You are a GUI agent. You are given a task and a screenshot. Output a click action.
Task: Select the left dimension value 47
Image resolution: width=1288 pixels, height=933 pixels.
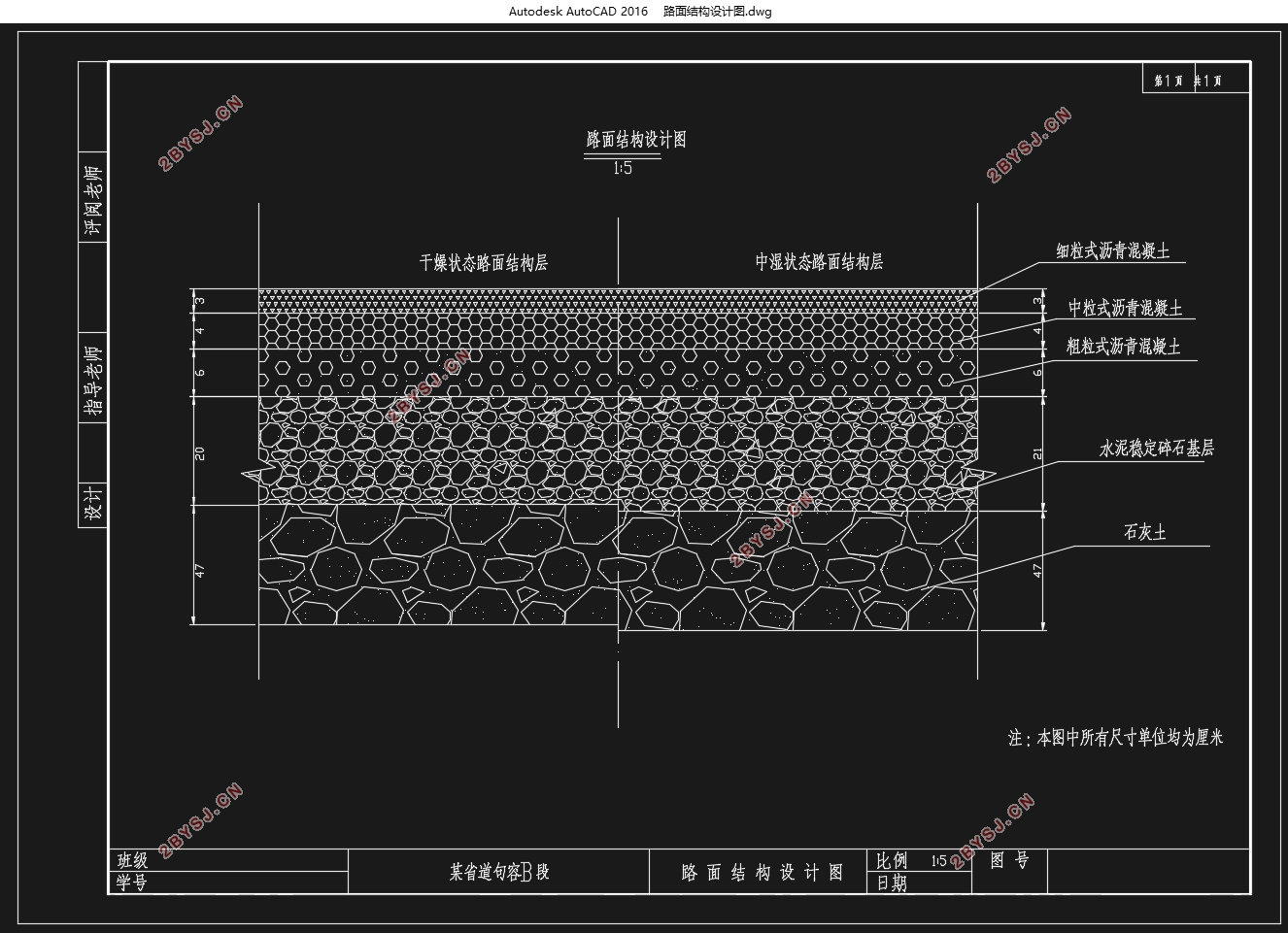point(200,571)
